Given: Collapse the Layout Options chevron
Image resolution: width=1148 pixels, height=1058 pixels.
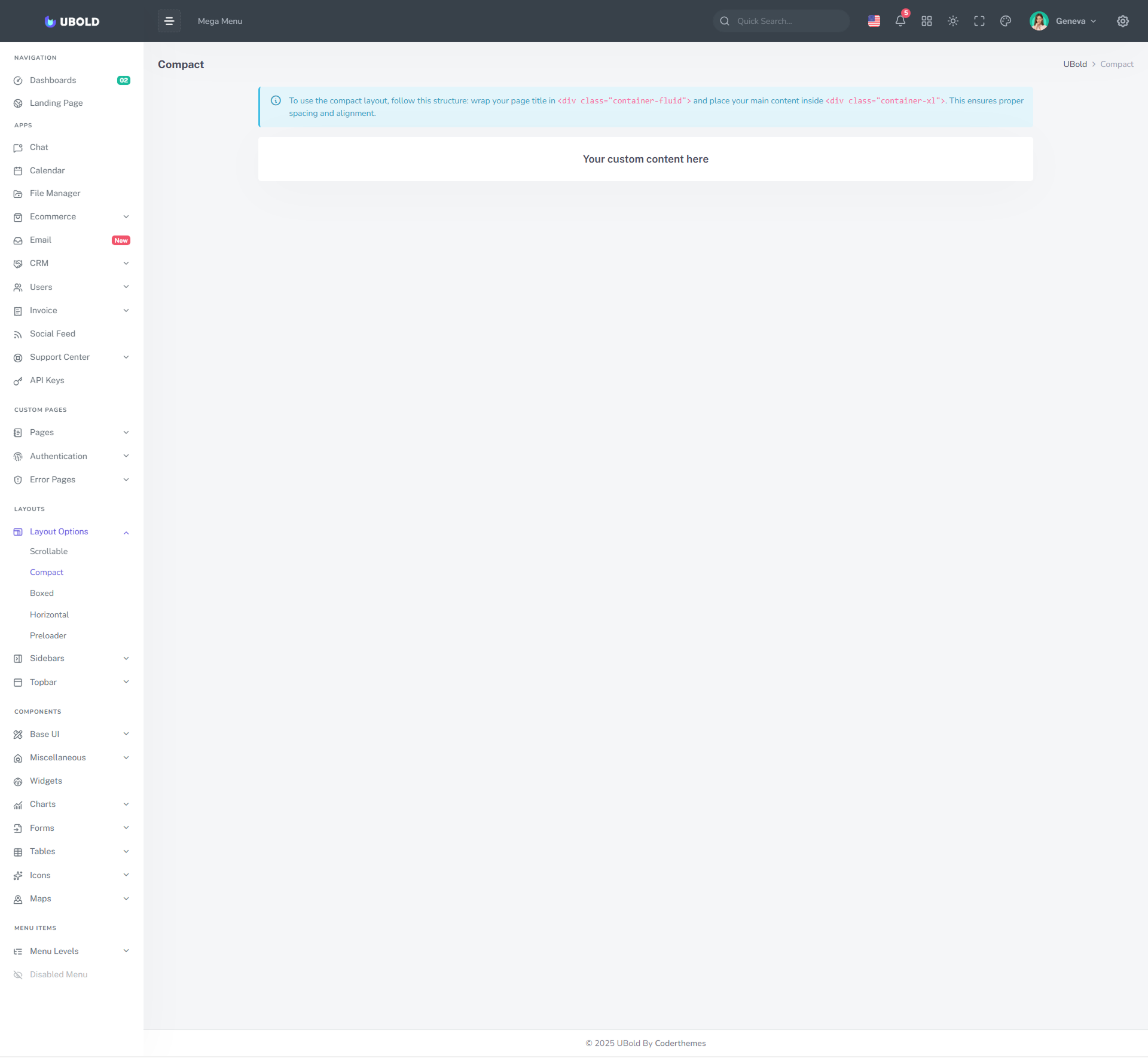Looking at the screenshot, I should pyautogui.click(x=126, y=532).
